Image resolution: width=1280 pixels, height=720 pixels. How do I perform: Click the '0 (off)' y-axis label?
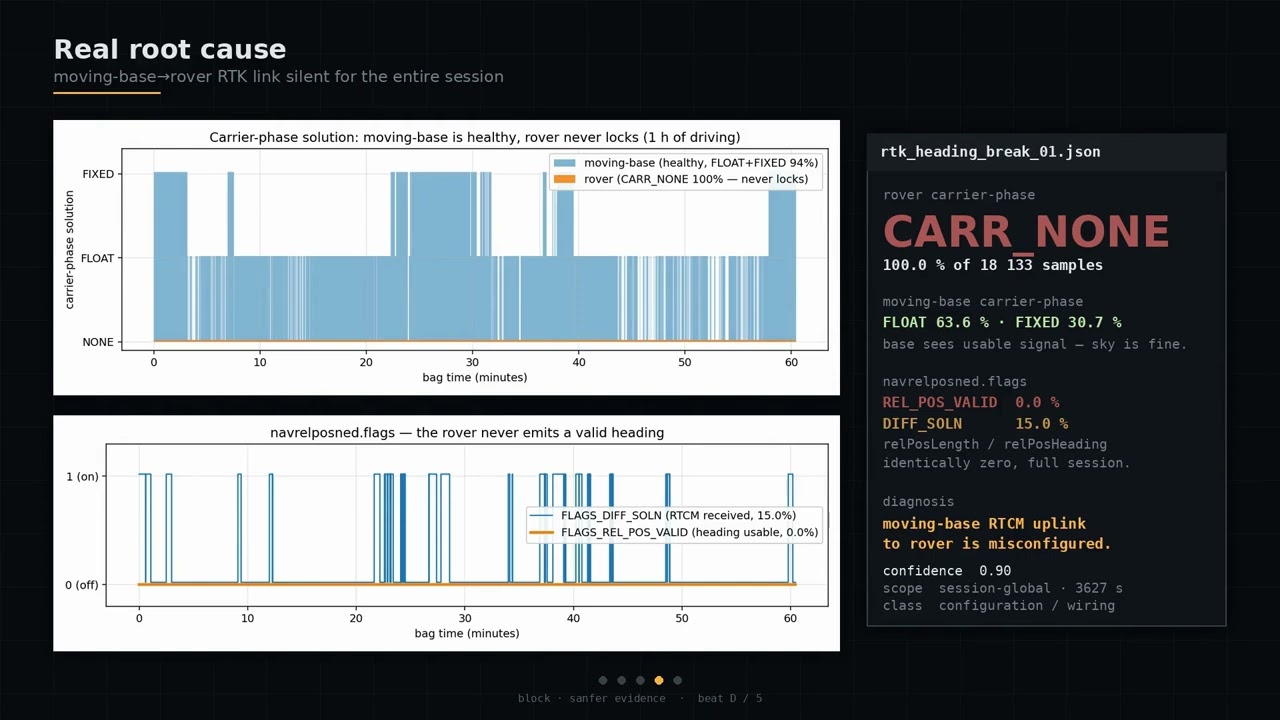coord(82,584)
